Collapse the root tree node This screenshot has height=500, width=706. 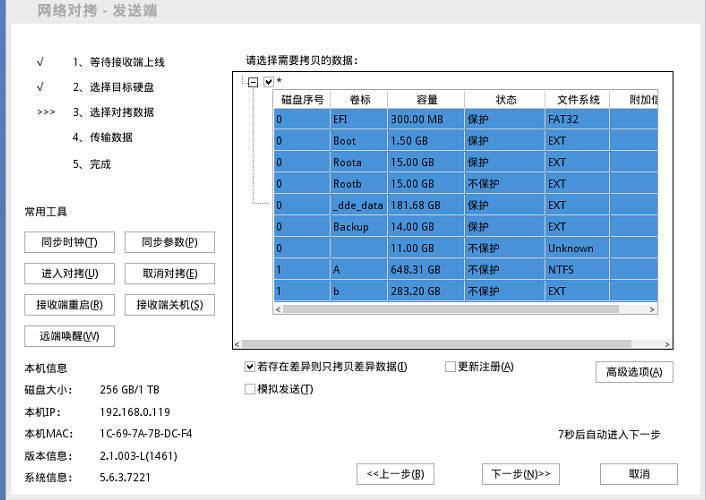253,82
